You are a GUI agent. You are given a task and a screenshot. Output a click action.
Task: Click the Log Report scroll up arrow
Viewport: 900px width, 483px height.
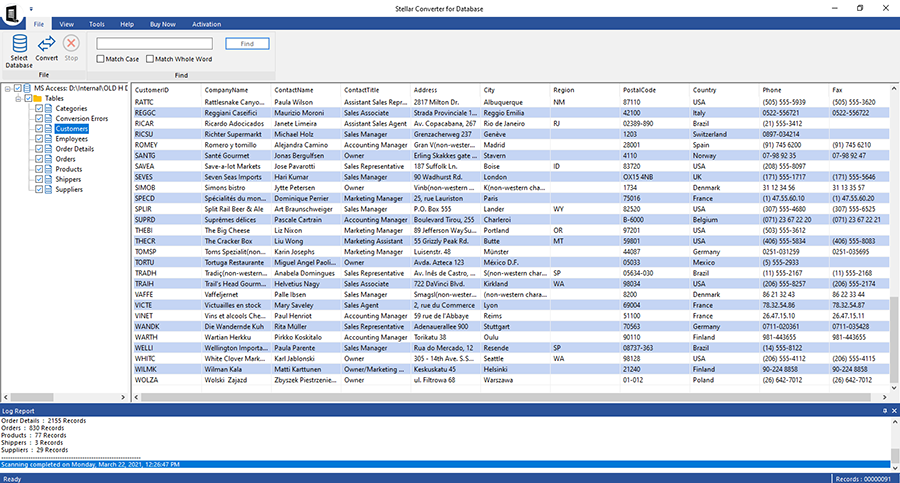(x=894, y=422)
